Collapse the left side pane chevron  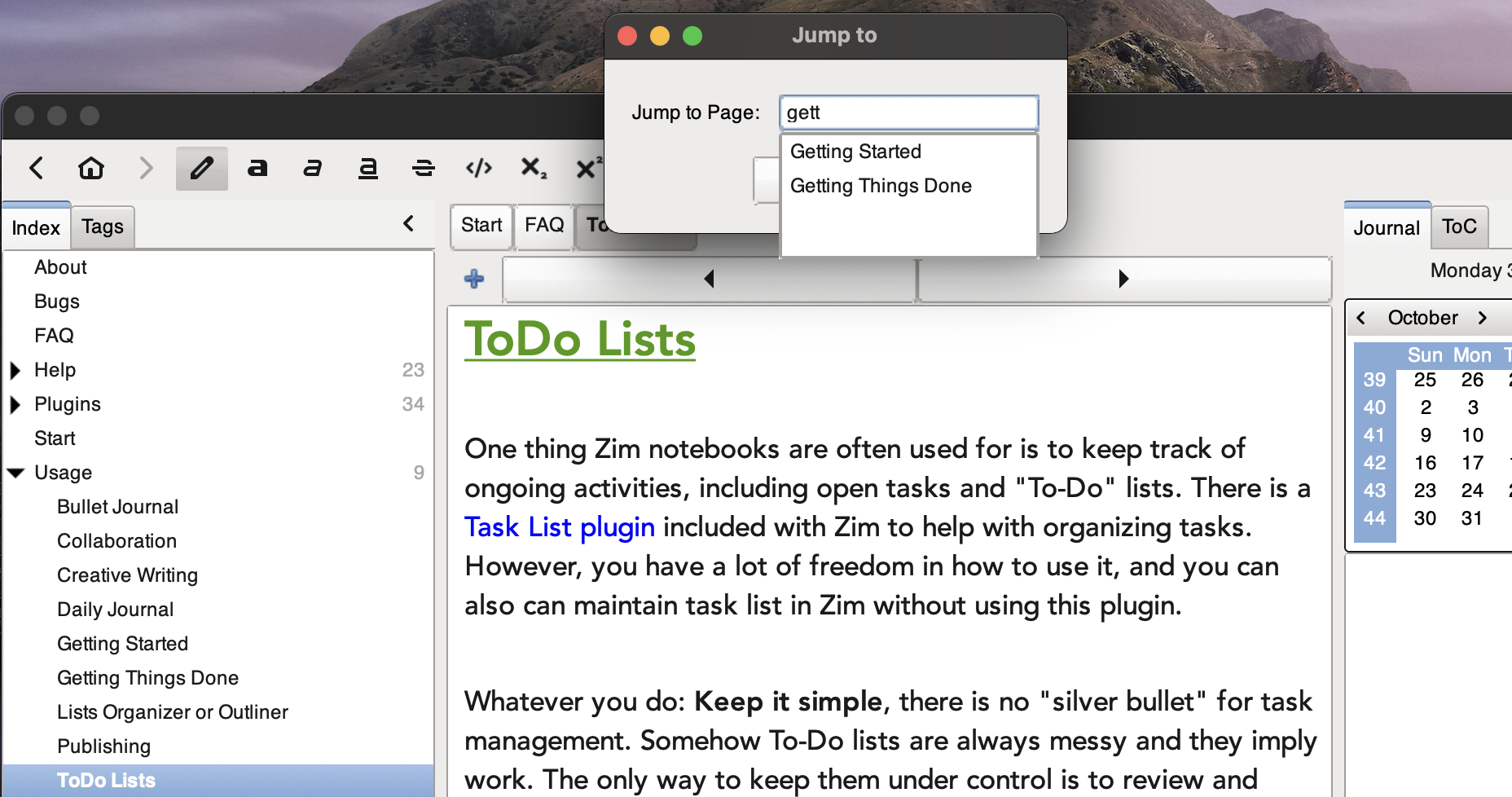tap(409, 223)
